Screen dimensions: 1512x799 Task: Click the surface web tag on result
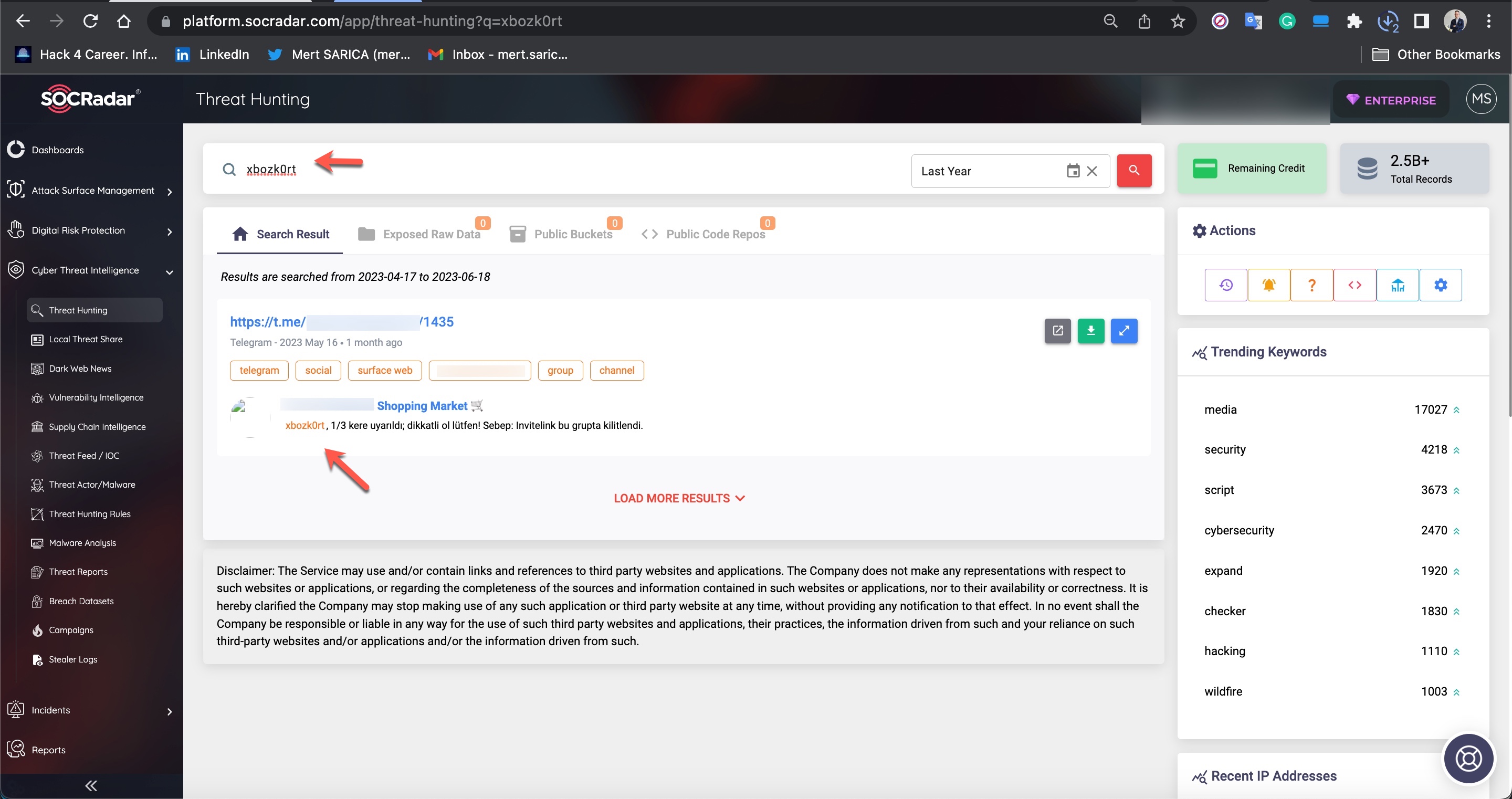click(384, 369)
